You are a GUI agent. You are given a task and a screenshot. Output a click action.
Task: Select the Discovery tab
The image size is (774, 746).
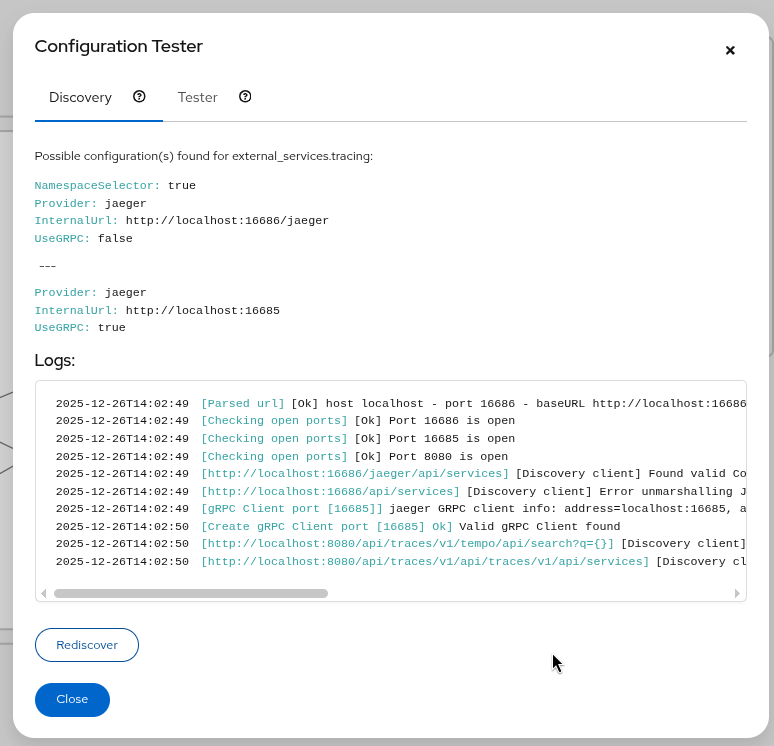point(80,98)
